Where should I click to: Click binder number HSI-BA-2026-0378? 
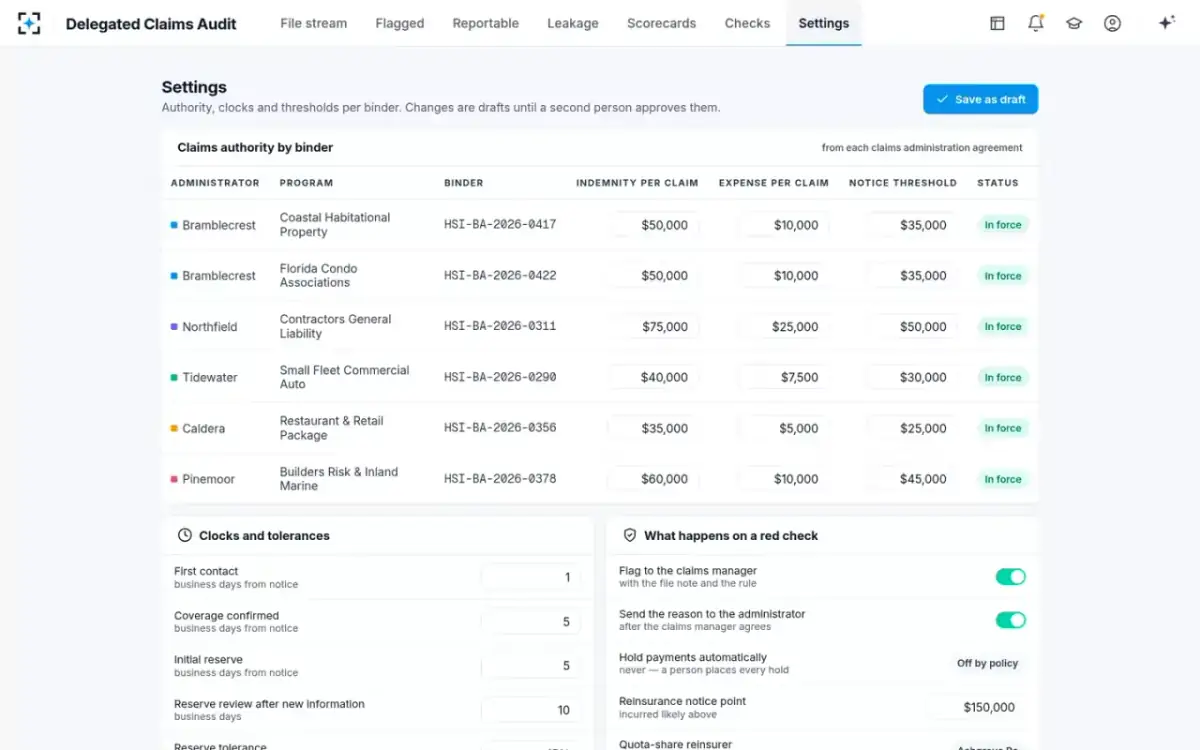point(500,479)
